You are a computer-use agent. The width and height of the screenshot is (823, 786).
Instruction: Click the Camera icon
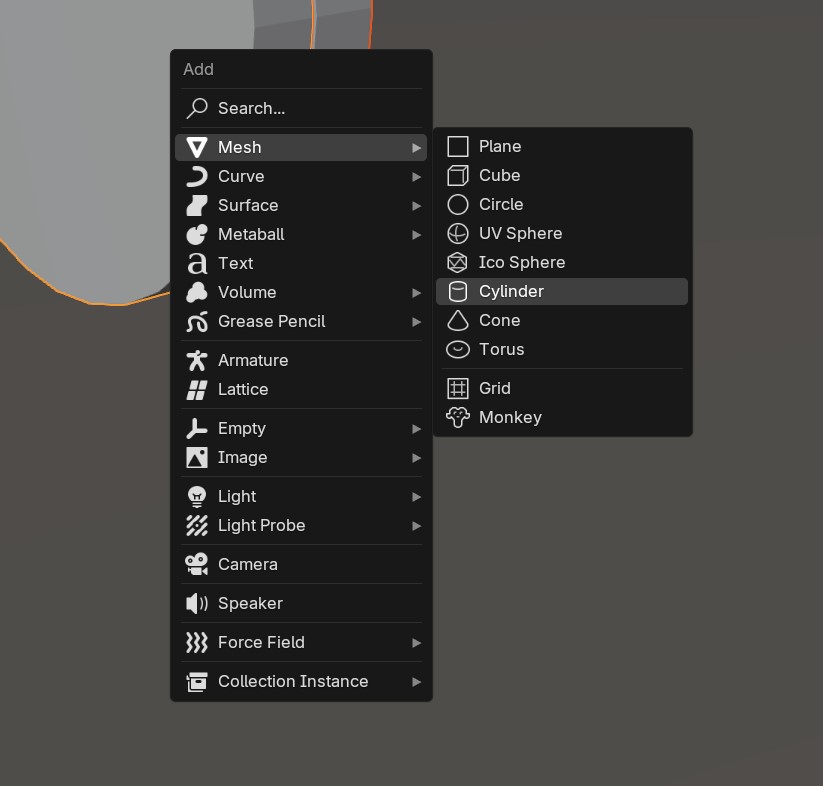click(197, 565)
